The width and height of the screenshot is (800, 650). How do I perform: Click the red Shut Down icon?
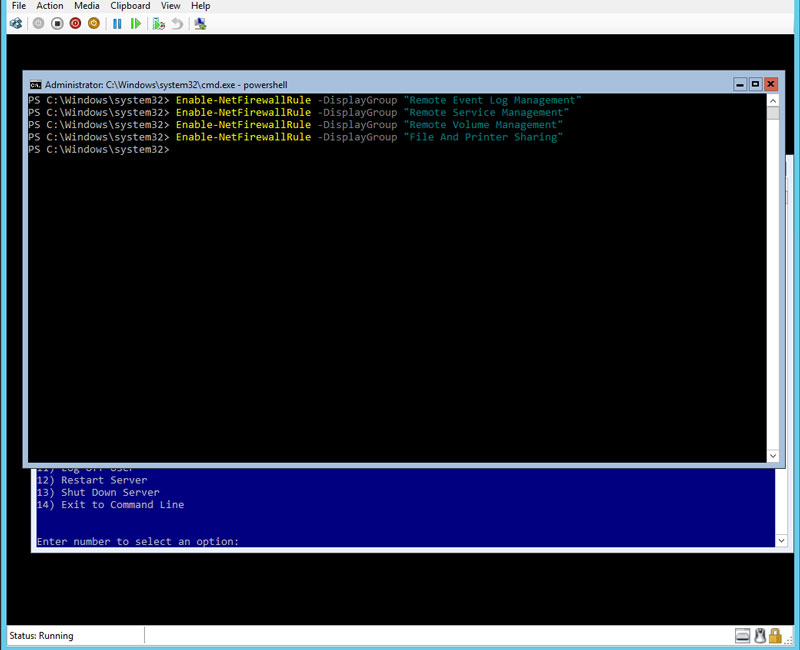75,23
